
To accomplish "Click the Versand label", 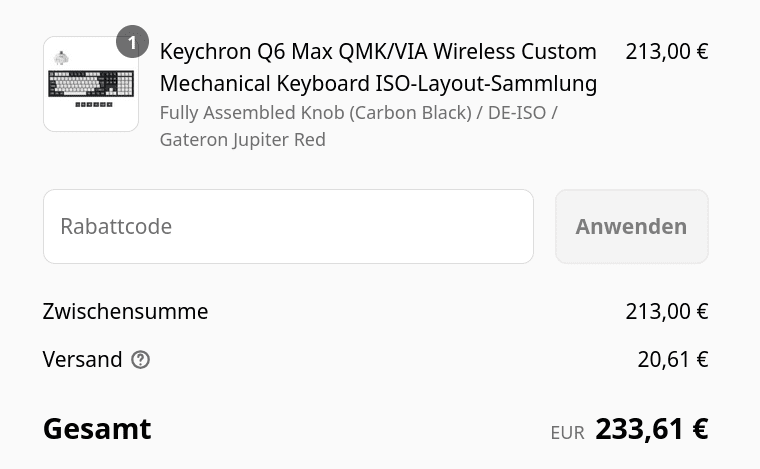I will pos(82,360).
